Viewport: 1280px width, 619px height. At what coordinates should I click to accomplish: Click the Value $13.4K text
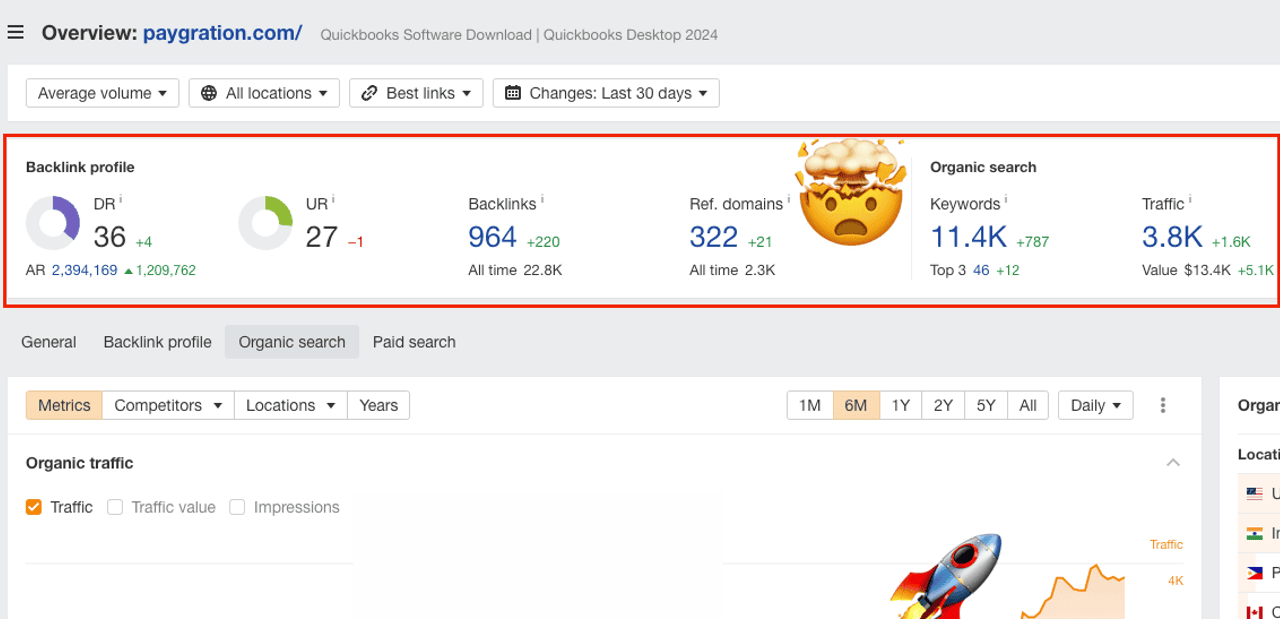(1186, 270)
